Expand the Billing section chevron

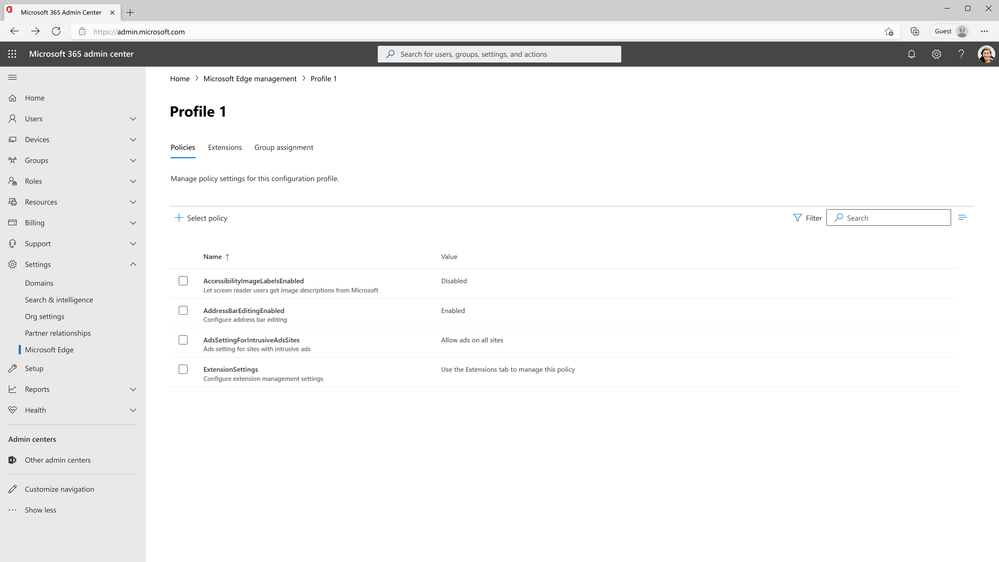[x=133, y=223]
